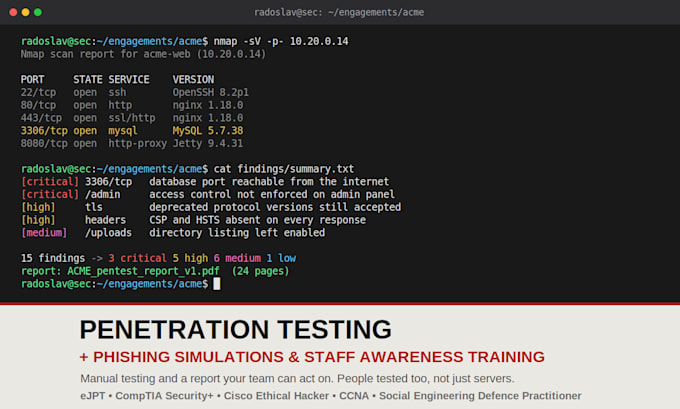Click the '[medium]' tag for /uploads
This screenshot has height=409, width=680.
point(44,233)
